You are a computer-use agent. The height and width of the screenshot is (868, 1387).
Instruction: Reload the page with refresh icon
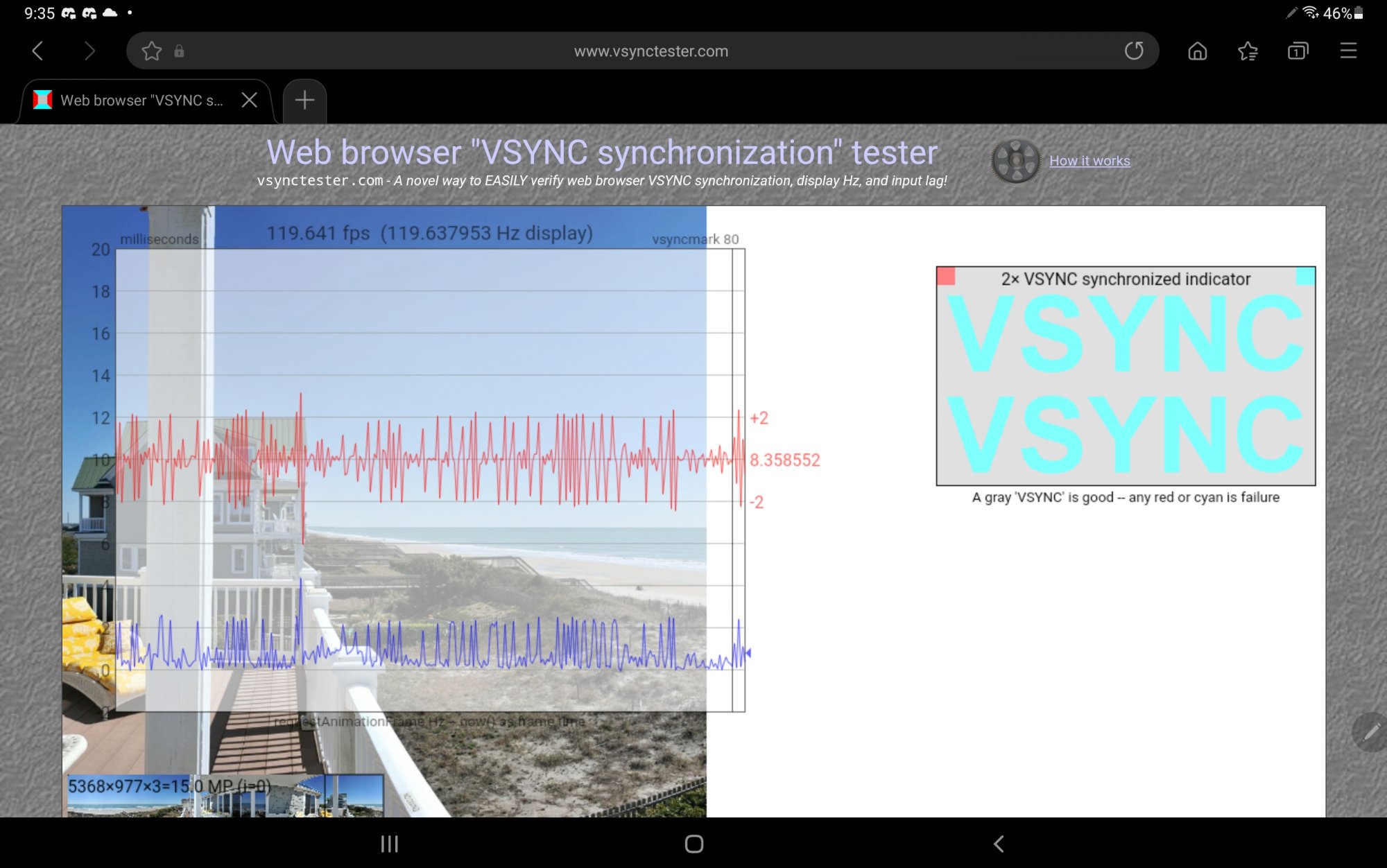tap(1134, 51)
